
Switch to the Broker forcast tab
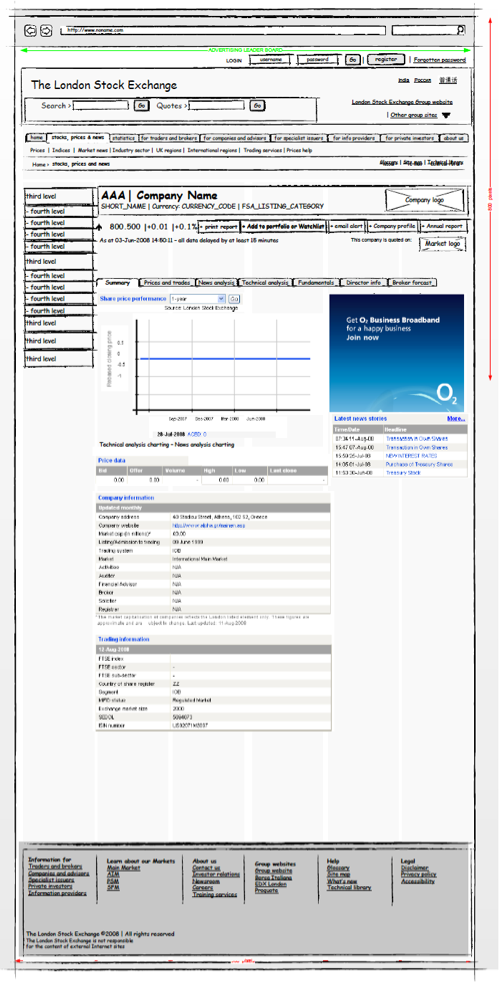click(x=412, y=283)
